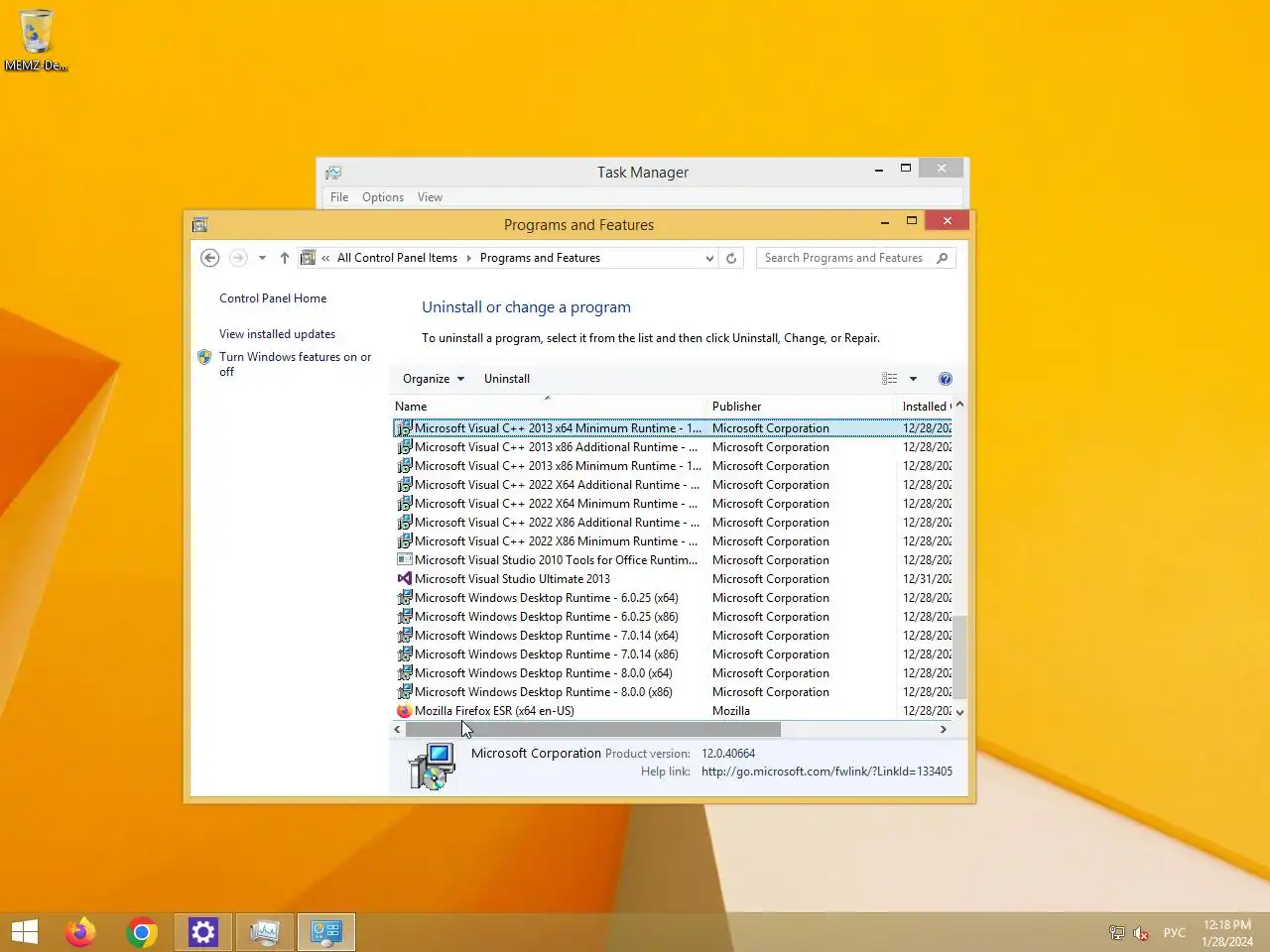The height and width of the screenshot is (952, 1270).
Task: Click the horizontal scrollbar left arrow
Action: tap(397, 730)
